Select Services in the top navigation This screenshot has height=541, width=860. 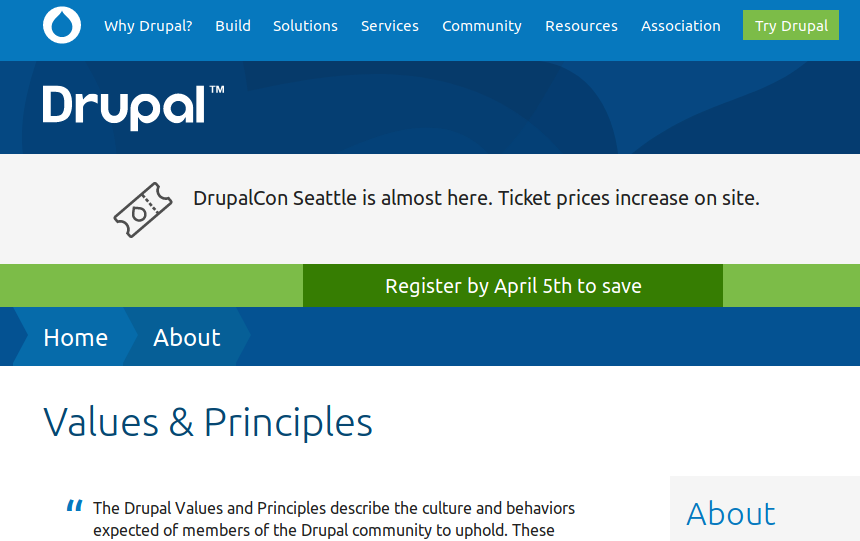(x=390, y=26)
